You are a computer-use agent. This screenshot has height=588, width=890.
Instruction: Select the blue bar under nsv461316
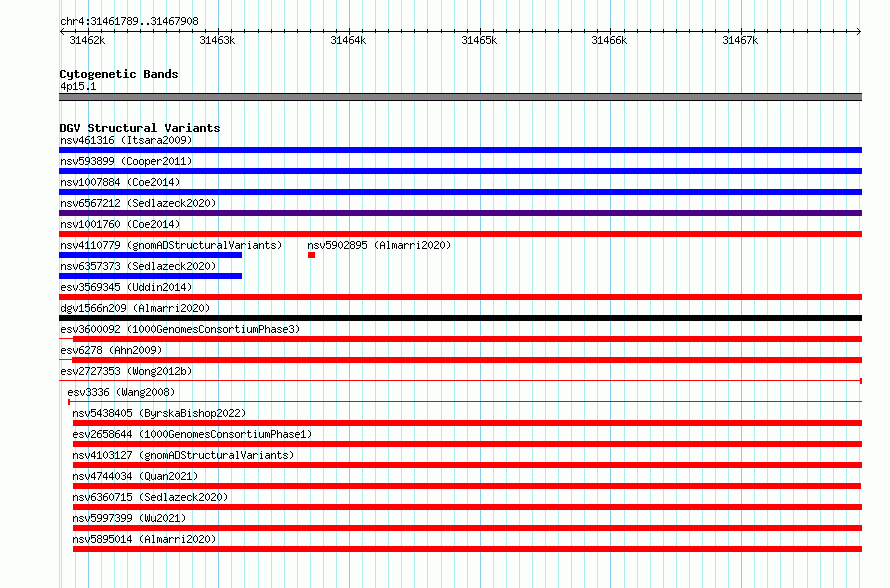pos(460,150)
